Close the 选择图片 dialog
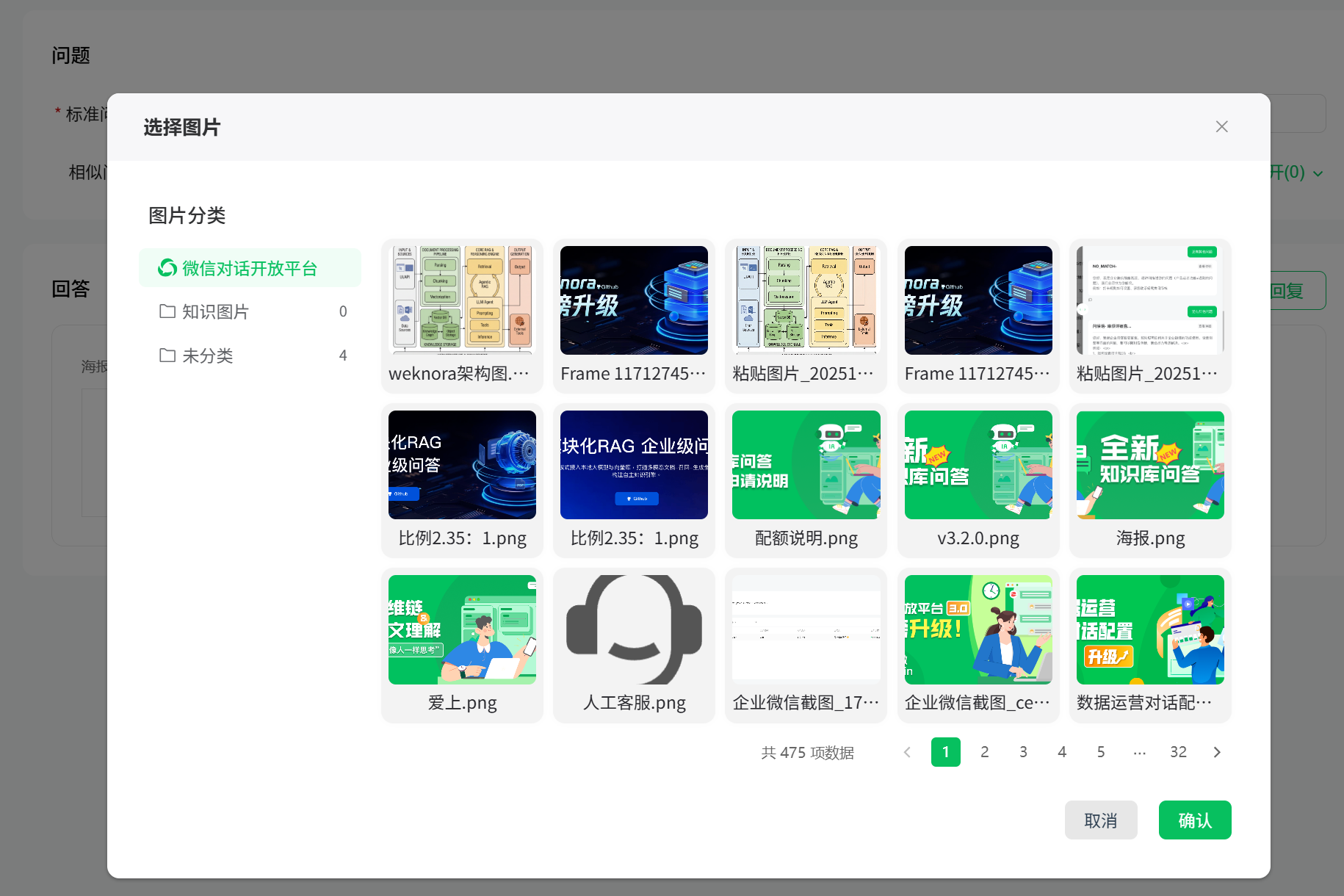This screenshot has width=1344, height=896. (1221, 127)
